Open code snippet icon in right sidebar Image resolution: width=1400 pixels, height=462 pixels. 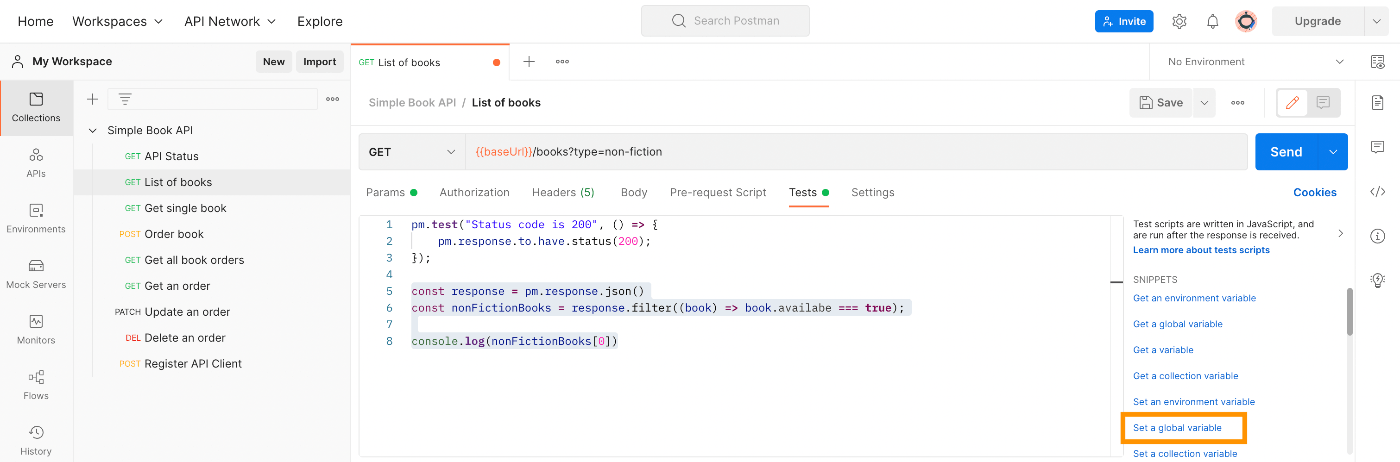[x=1378, y=192]
